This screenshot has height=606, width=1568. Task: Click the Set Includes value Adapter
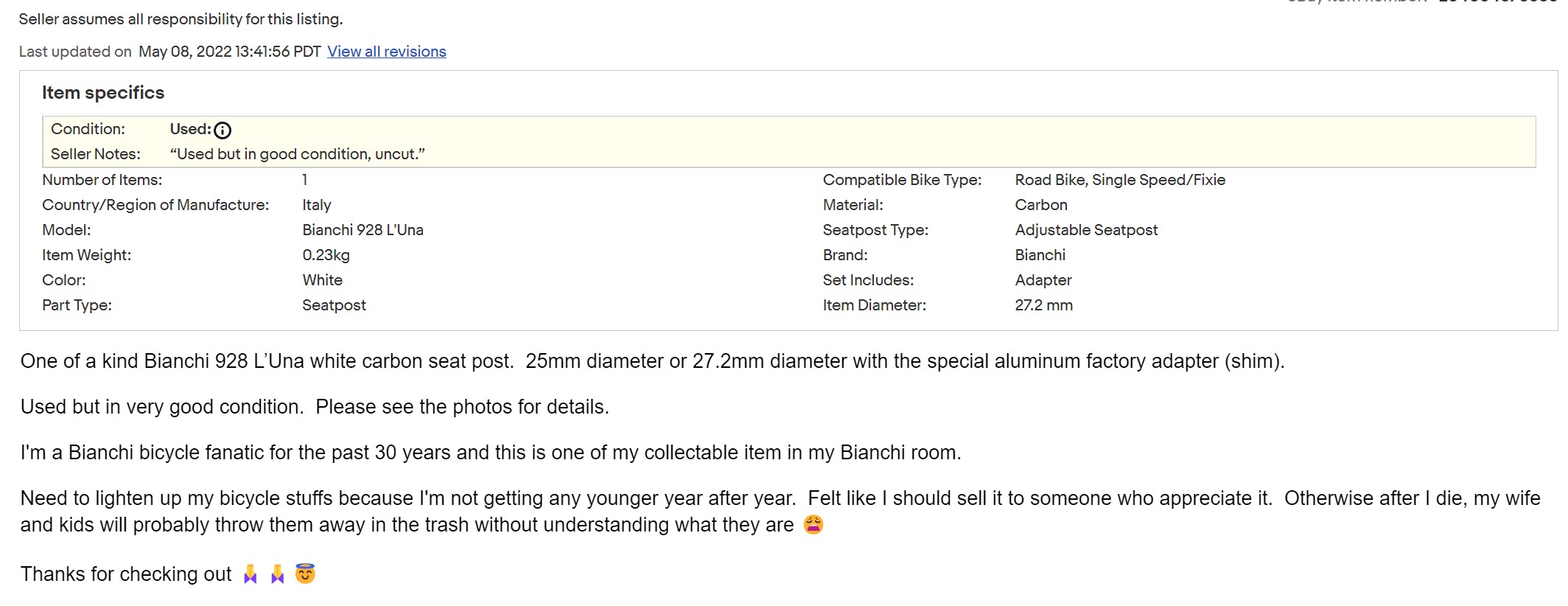[1043, 280]
